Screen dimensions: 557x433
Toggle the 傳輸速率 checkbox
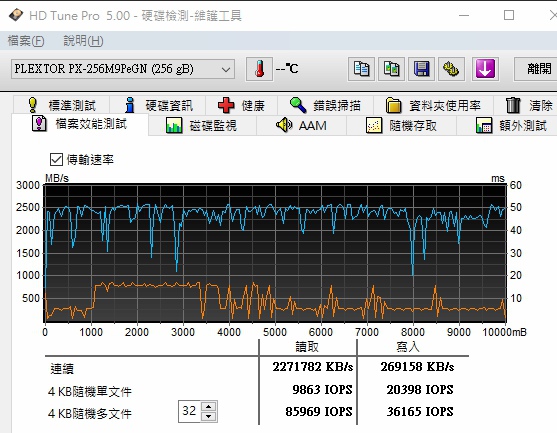(x=56, y=159)
